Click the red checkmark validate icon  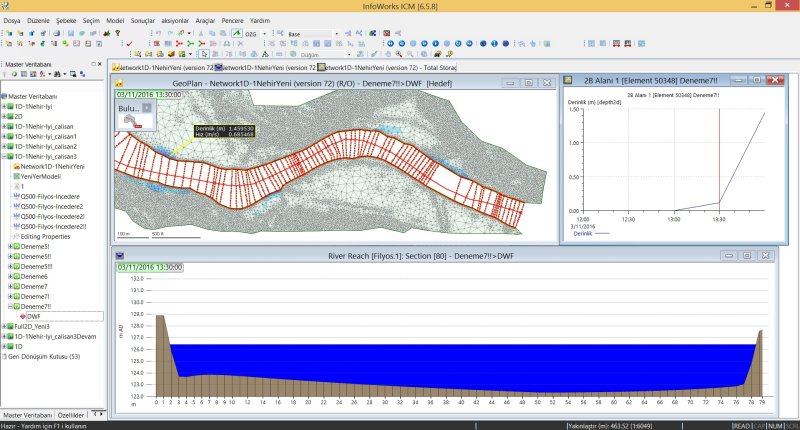click(129, 44)
